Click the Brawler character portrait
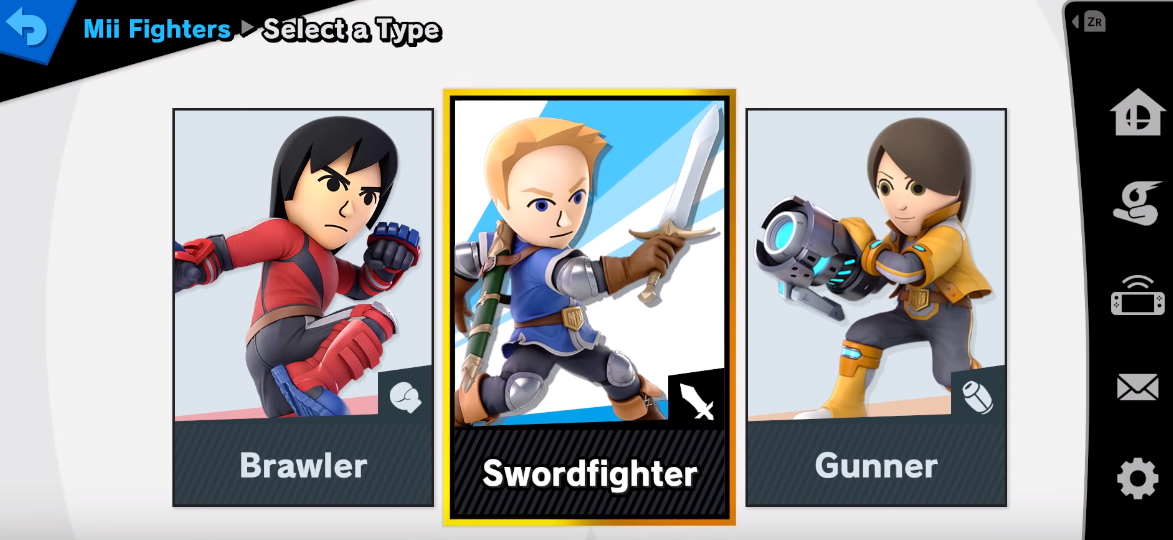Image resolution: width=1173 pixels, height=540 pixels. tap(303, 265)
